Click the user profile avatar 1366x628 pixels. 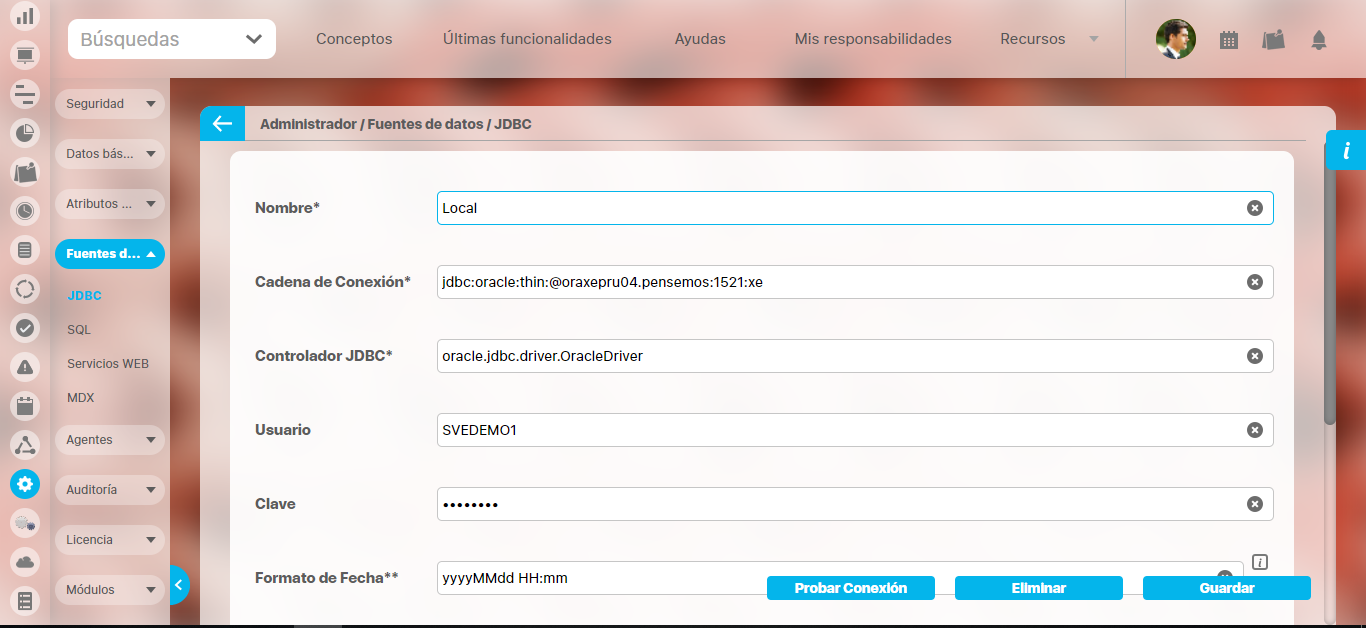[1175, 40]
